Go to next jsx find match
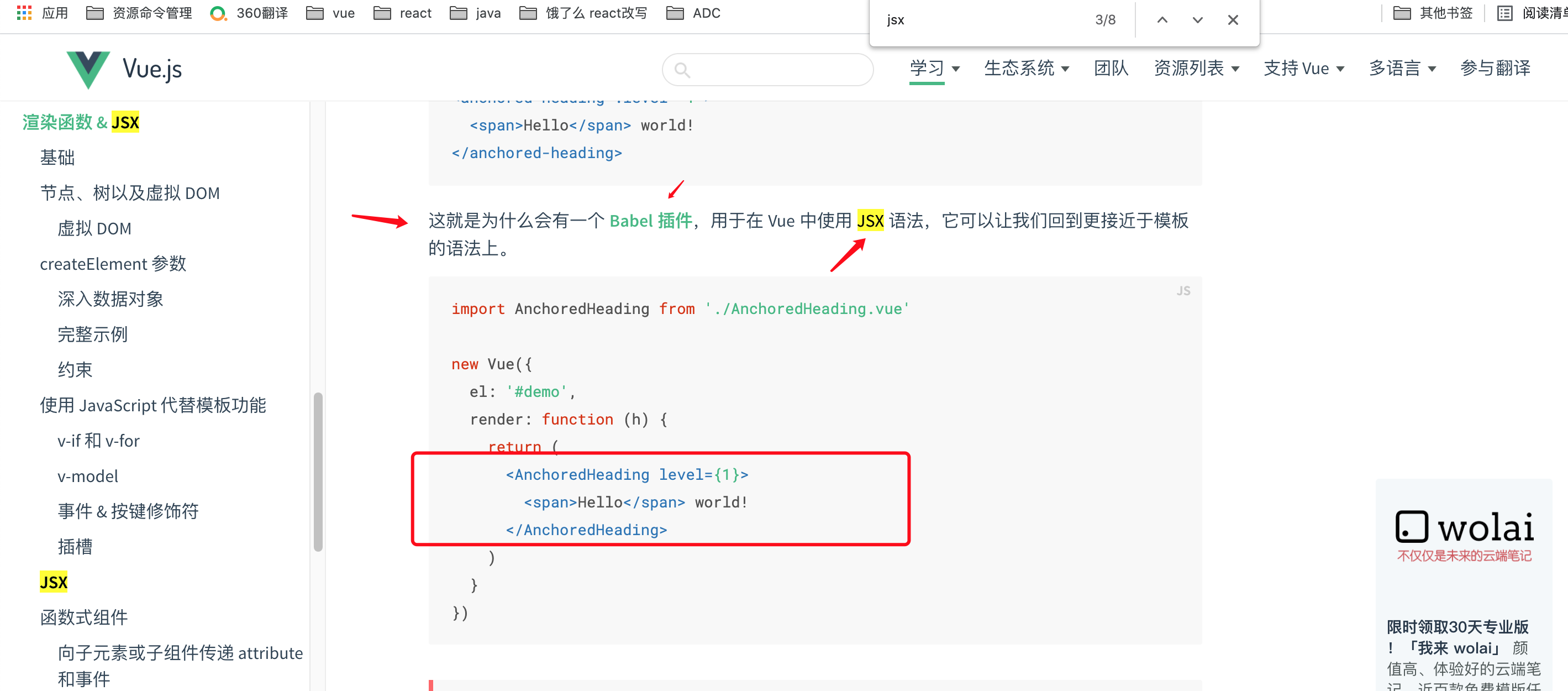 tap(1197, 20)
